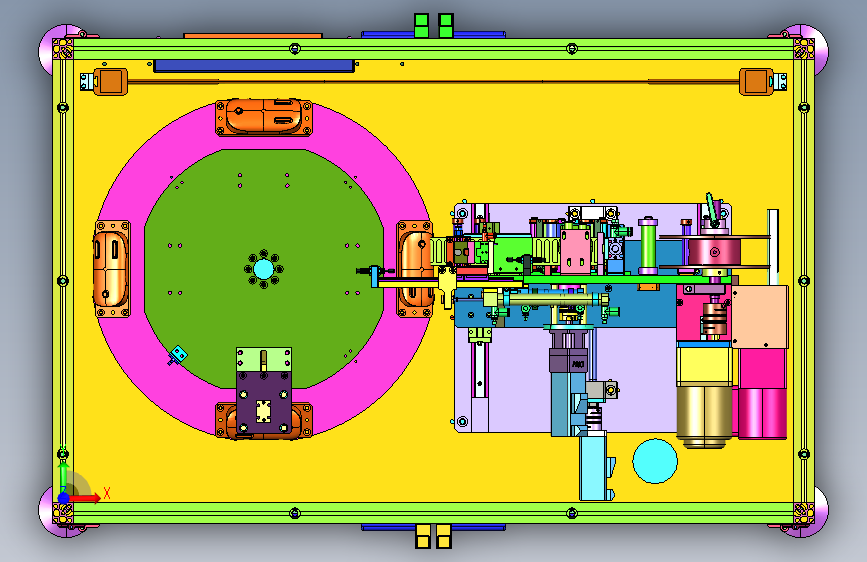This screenshot has width=867, height=562.
Task: Select the light green plate above the purple block
Action: tap(264, 360)
